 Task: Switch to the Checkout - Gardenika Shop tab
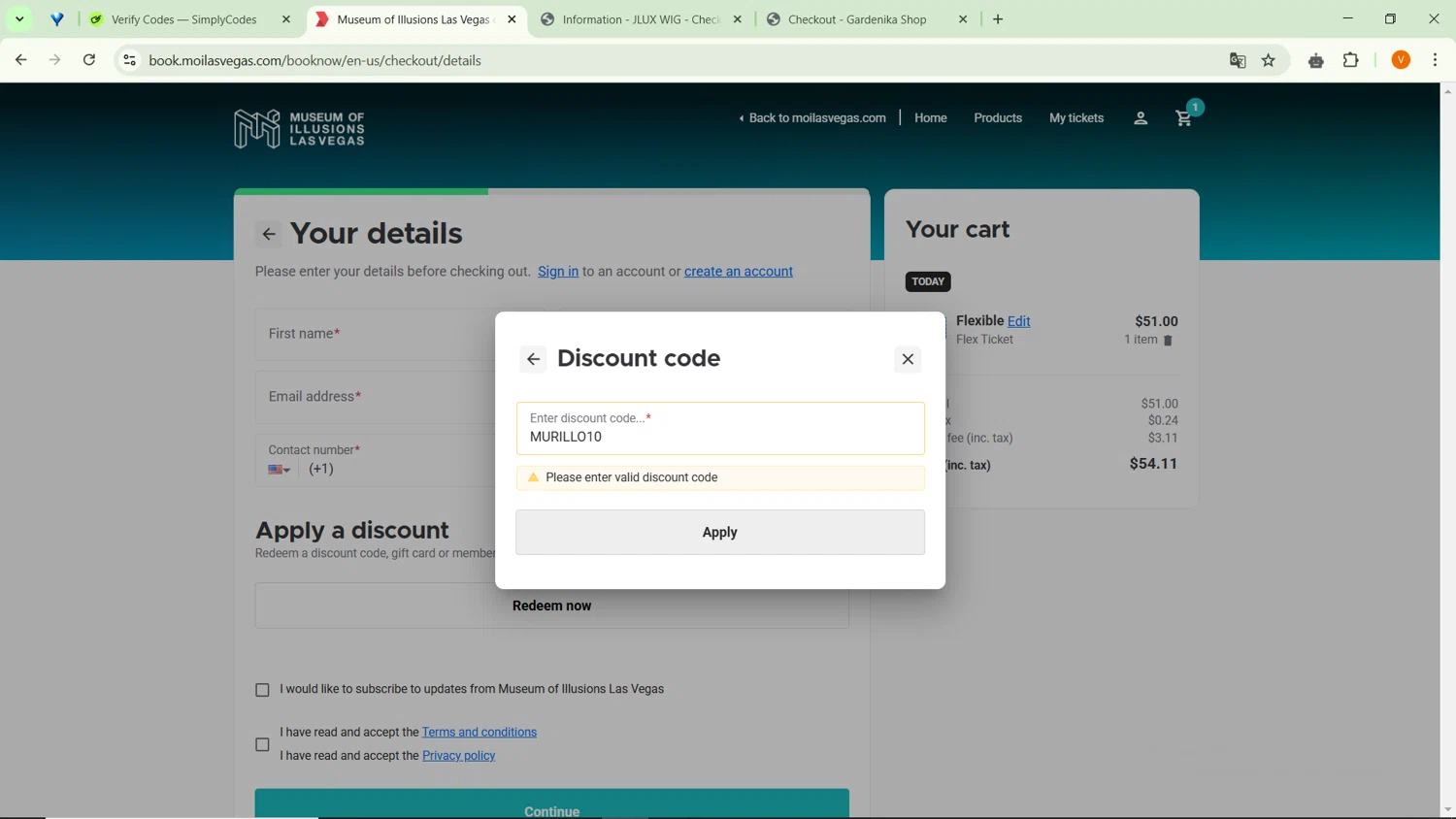click(857, 19)
